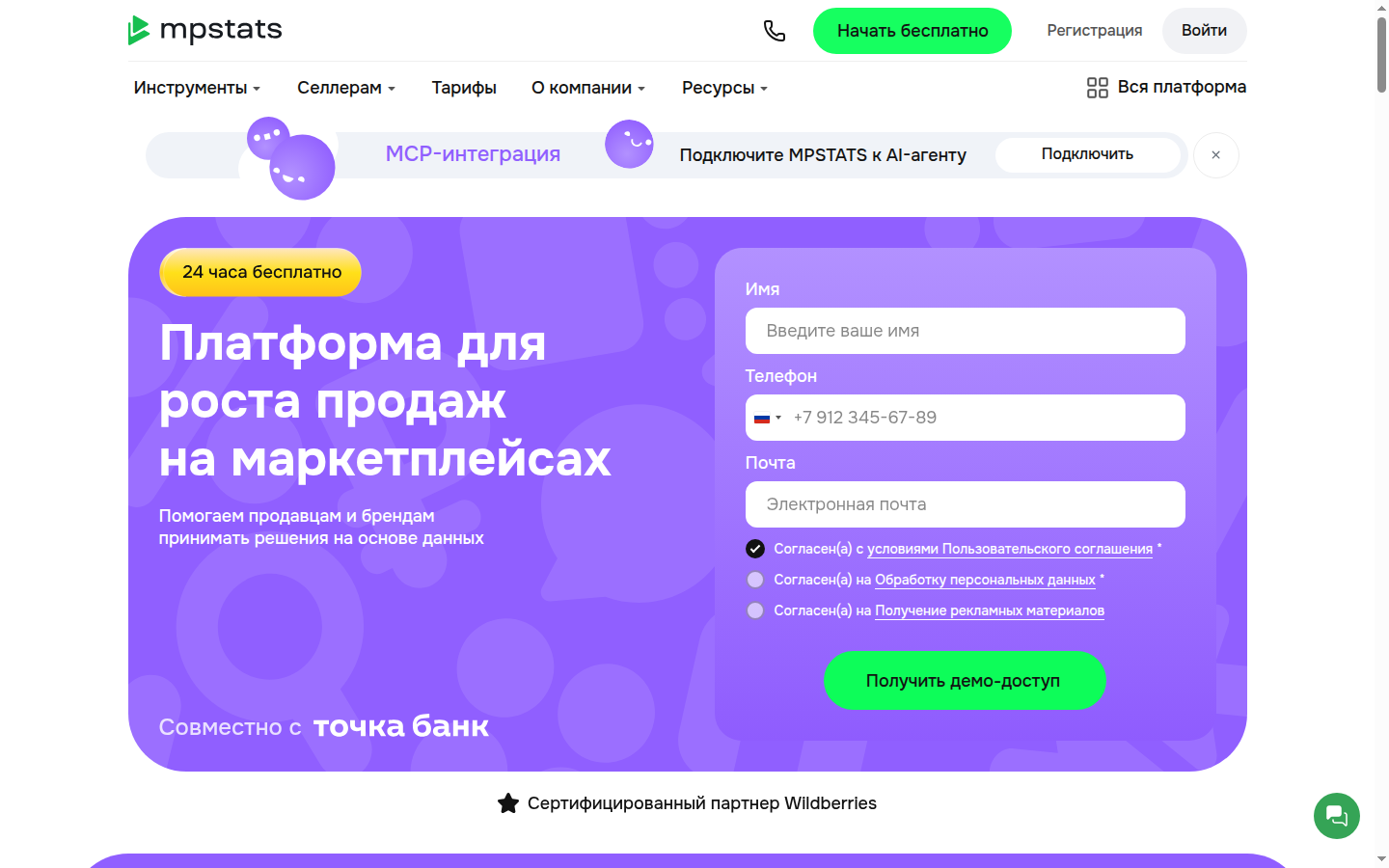Click Сертифицированный партнер Wildberries text
1389x868 pixels.
click(702, 803)
